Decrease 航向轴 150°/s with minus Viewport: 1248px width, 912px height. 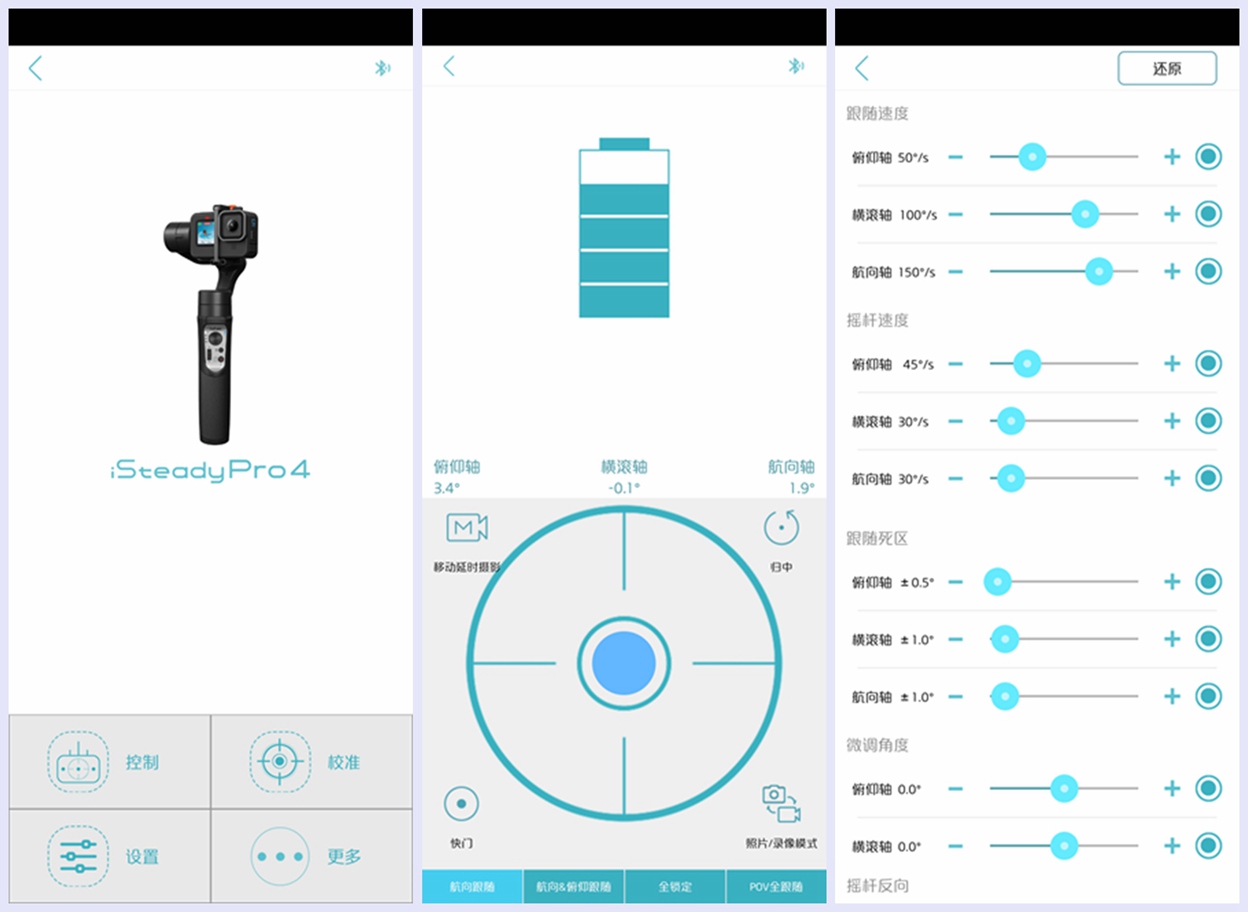click(956, 271)
